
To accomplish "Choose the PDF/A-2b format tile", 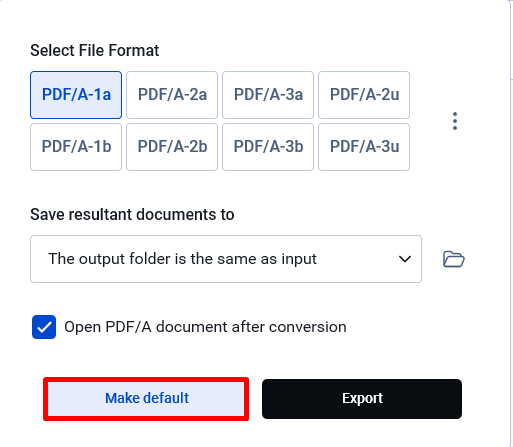I will (172, 147).
